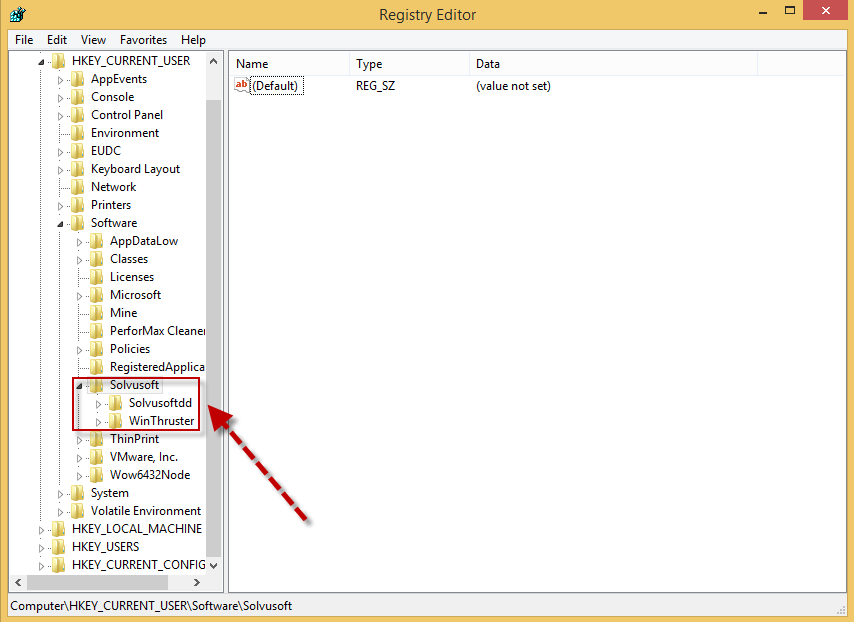Image resolution: width=854 pixels, height=622 pixels.
Task: Collapse the HKEY_CURRENT_USER hive
Action: tap(41, 62)
